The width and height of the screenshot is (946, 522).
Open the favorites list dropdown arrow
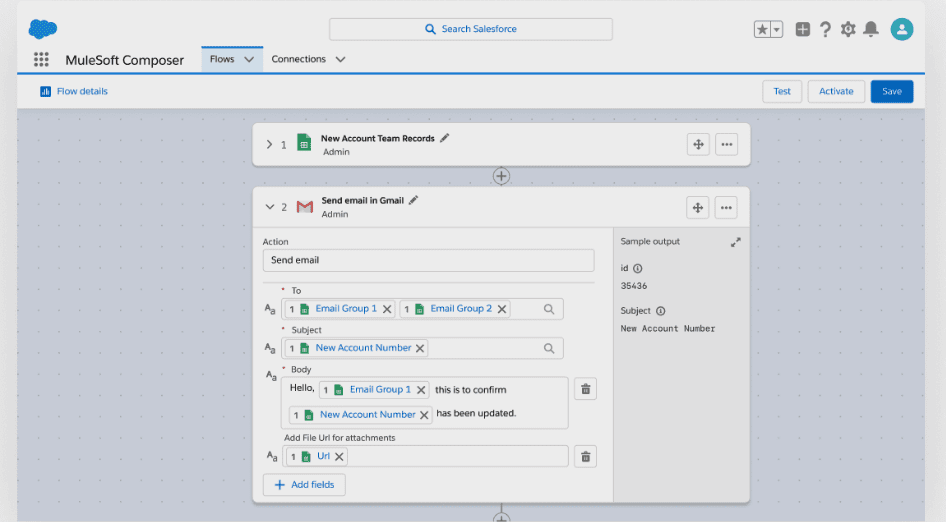[x=777, y=29]
